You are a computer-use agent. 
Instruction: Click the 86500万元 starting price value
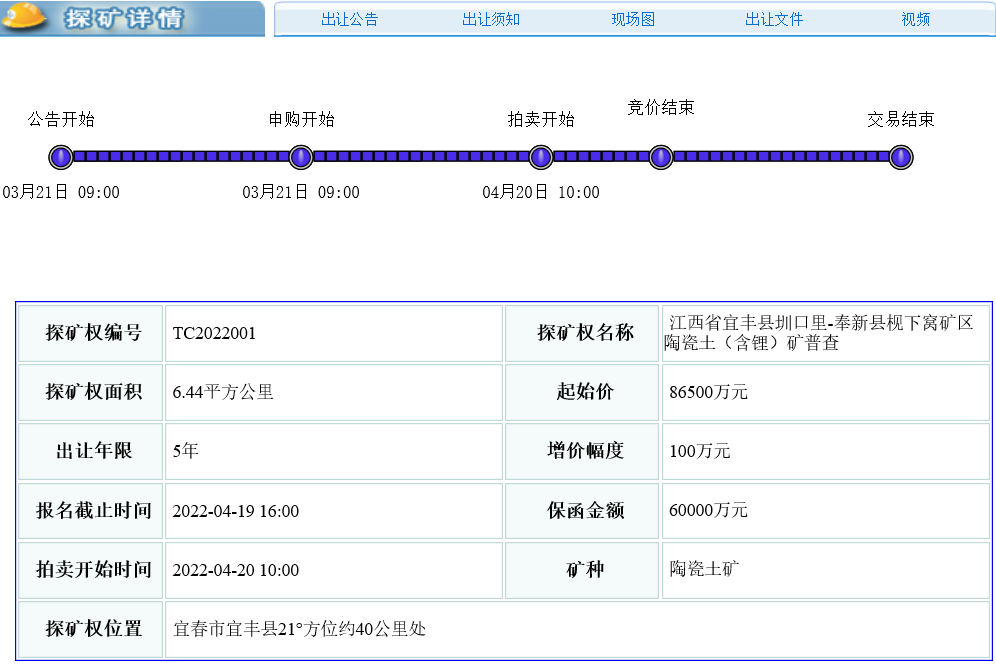(x=708, y=392)
